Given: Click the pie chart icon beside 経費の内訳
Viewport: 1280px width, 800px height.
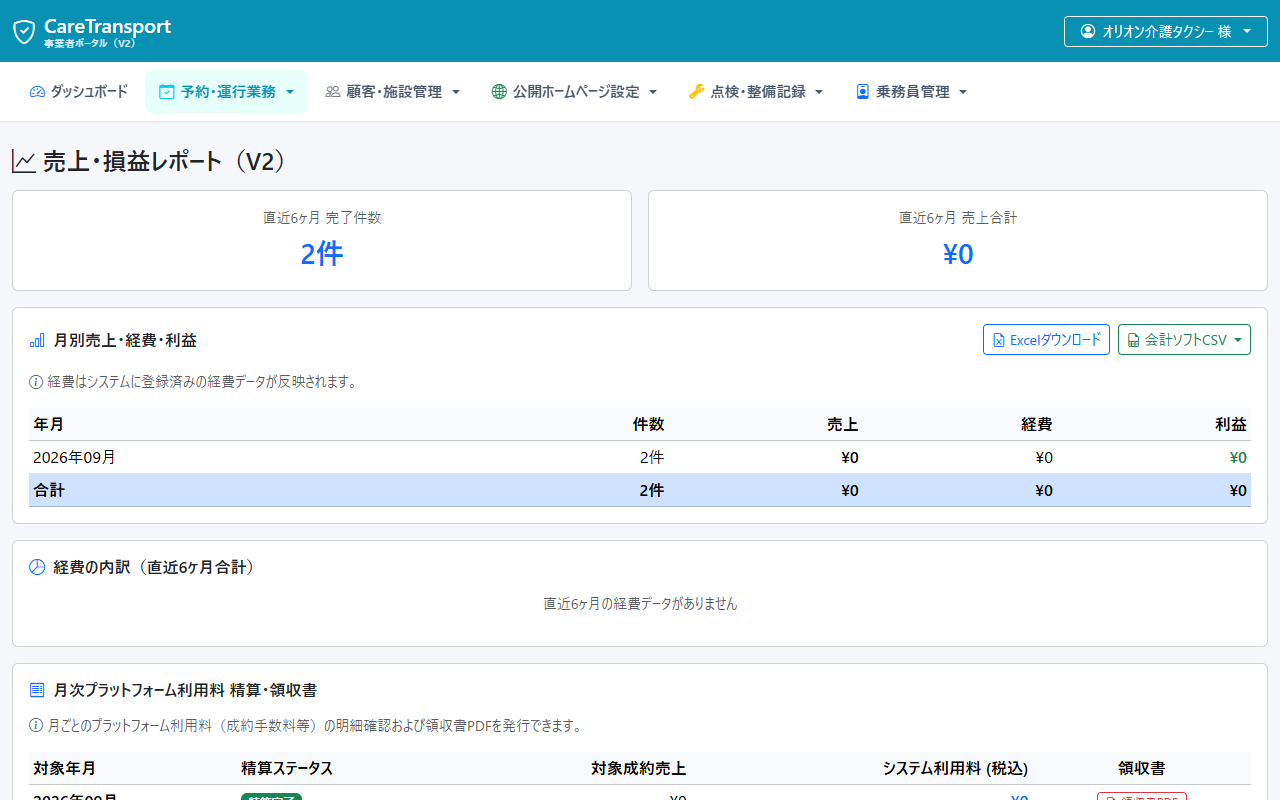Looking at the screenshot, I should click(37, 567).
